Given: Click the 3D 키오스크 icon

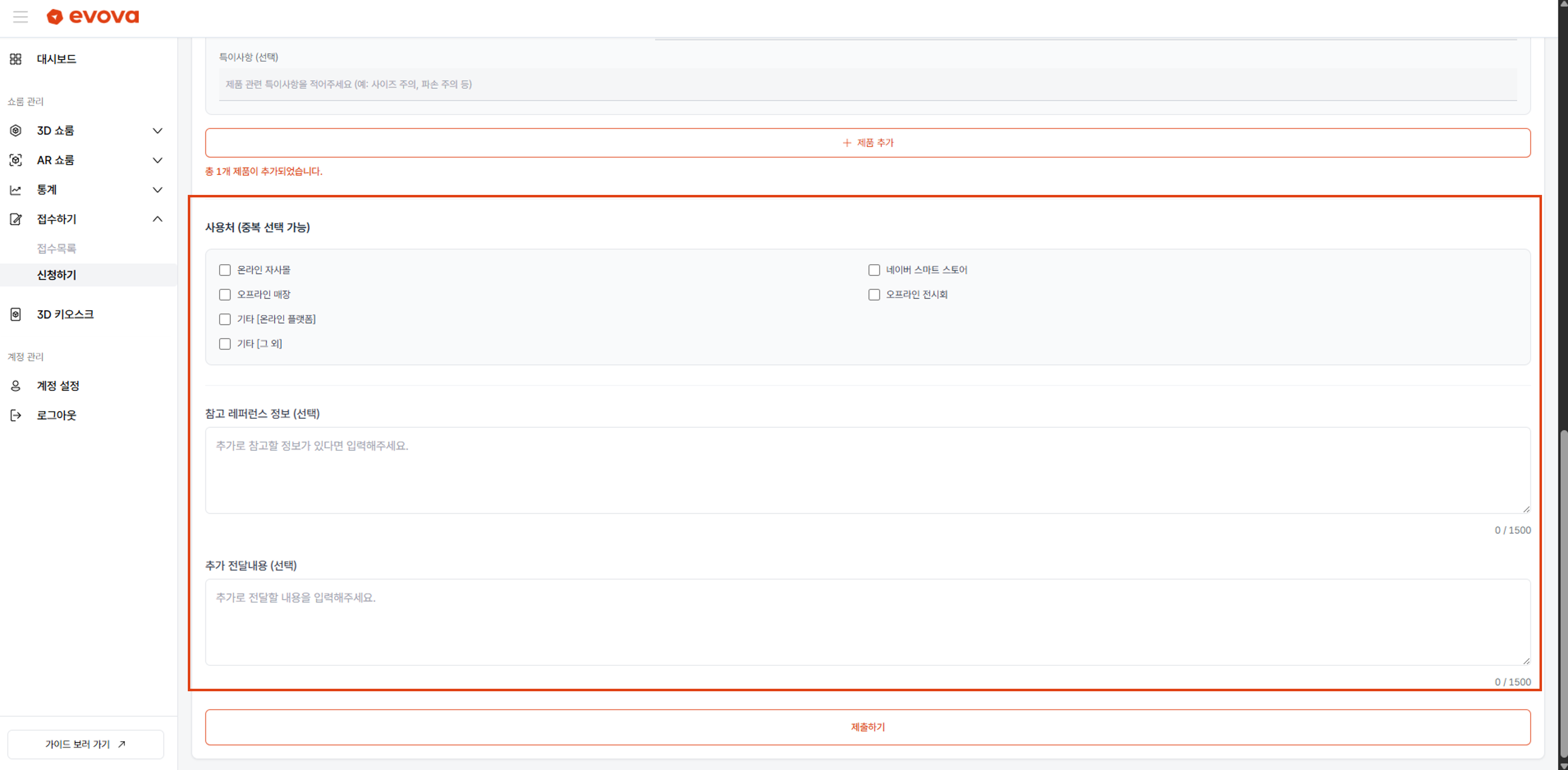Looking at the screenshot, I should (x=16, y=314).
